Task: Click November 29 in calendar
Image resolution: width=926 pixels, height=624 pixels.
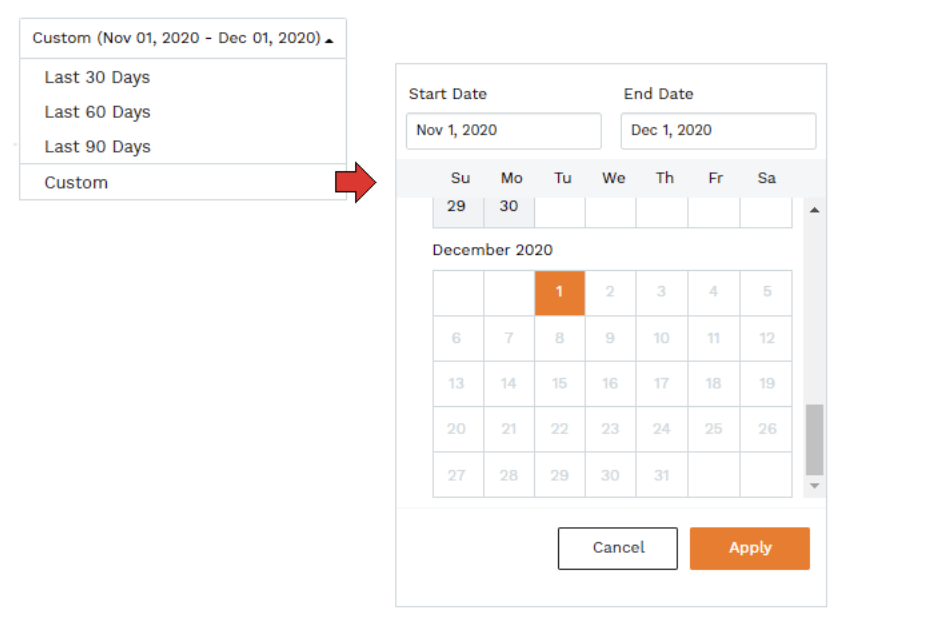Action: coord(457,207)
